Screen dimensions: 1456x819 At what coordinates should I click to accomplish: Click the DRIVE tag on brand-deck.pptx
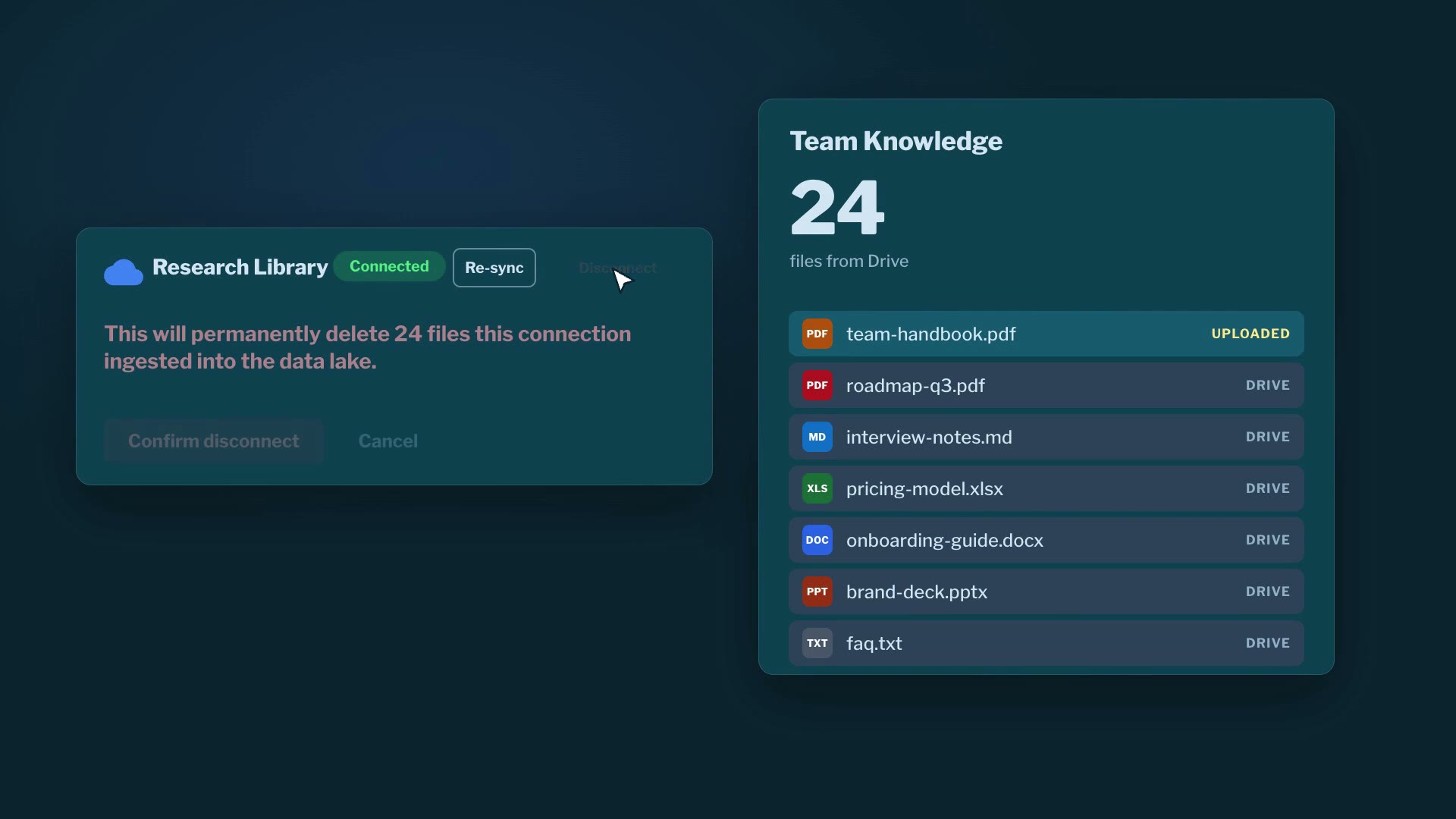point(1267,591)
